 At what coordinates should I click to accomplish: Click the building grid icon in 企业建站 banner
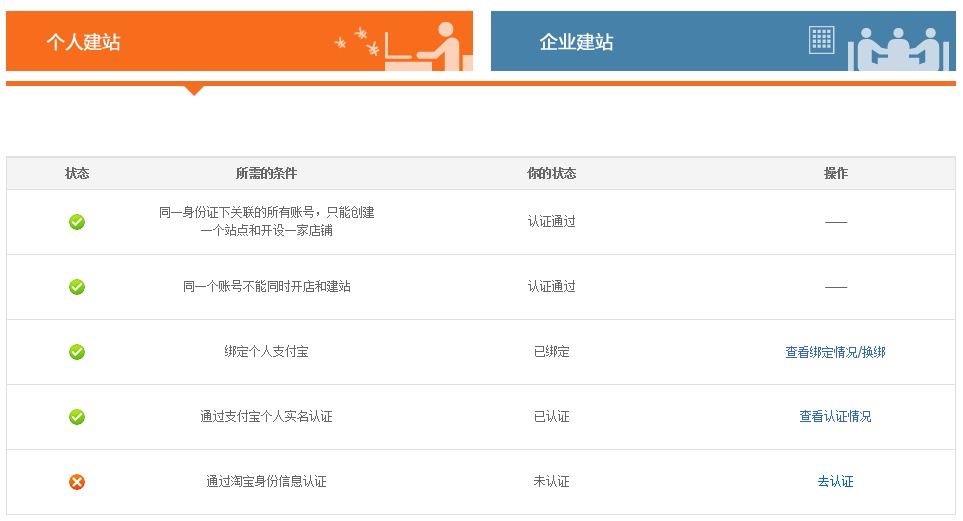821,40
